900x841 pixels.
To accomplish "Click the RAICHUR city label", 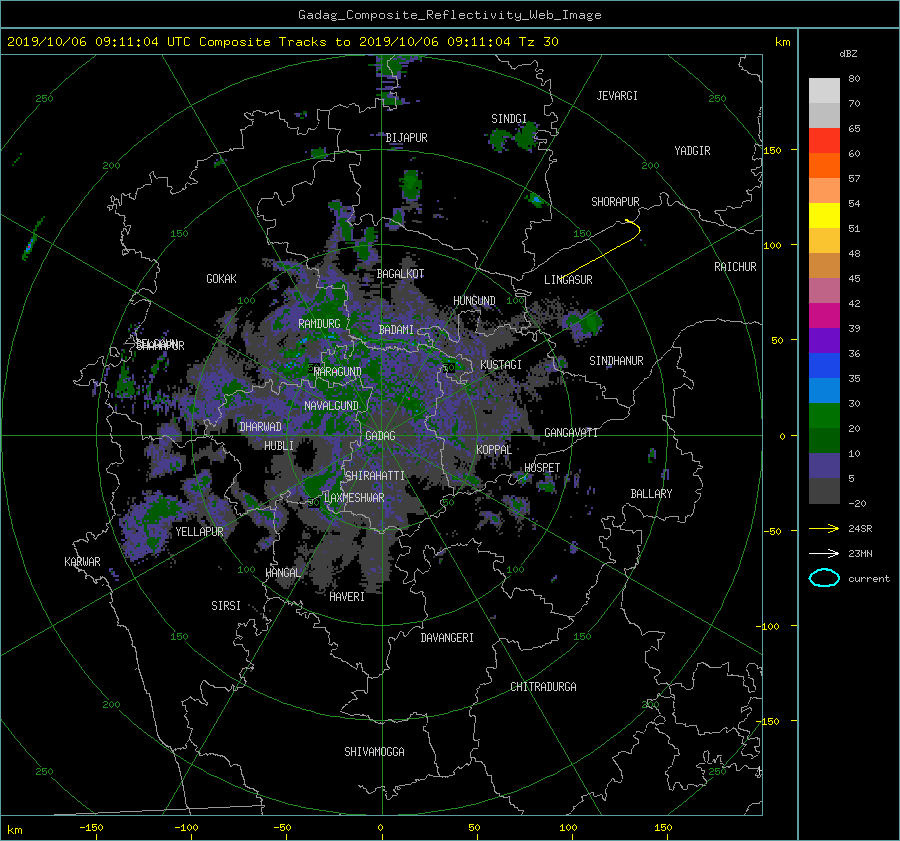I will (x=735, y=267).
